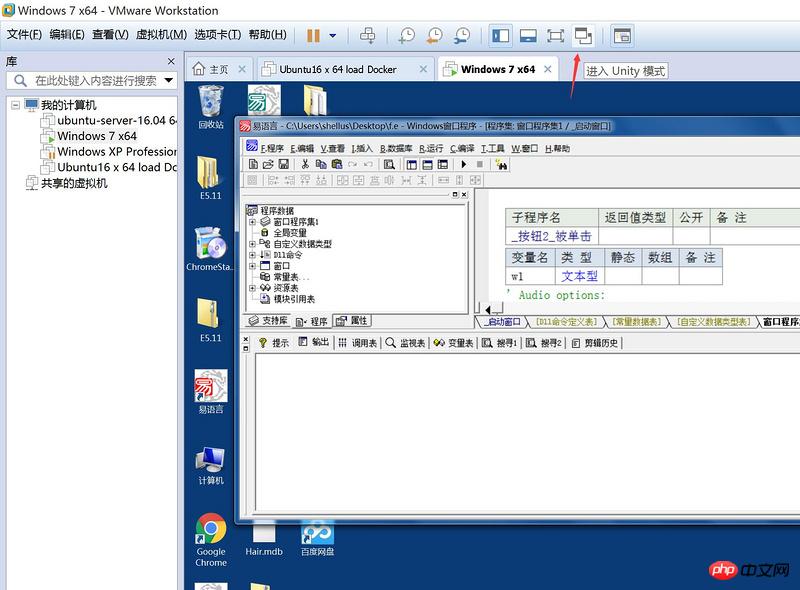
Task: Click the new file icon in 易语言 toolbar
Action: click(x=253, y=164)
